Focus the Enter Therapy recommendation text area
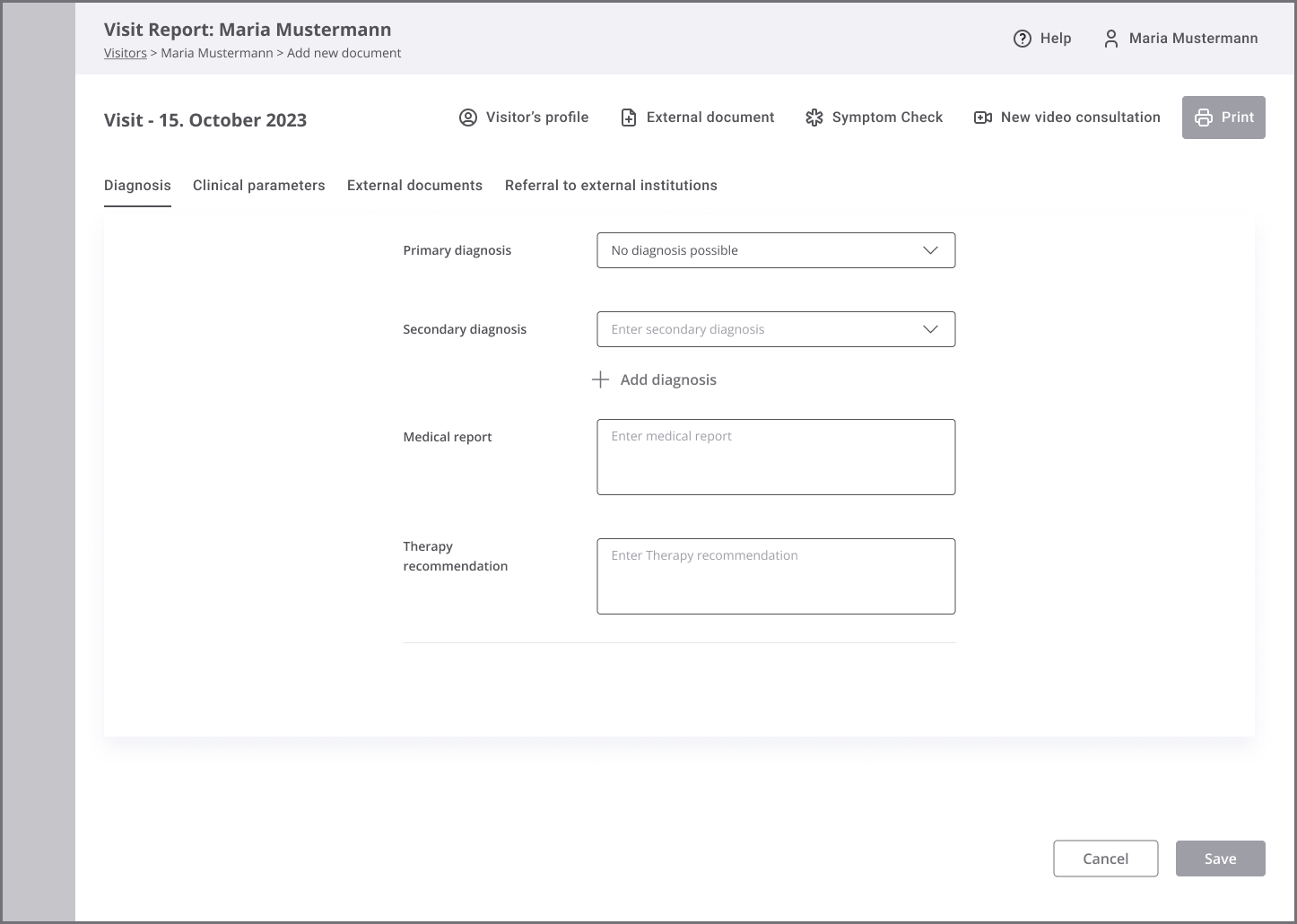The width and height of the screenshot is (1297, 924). 776,576
